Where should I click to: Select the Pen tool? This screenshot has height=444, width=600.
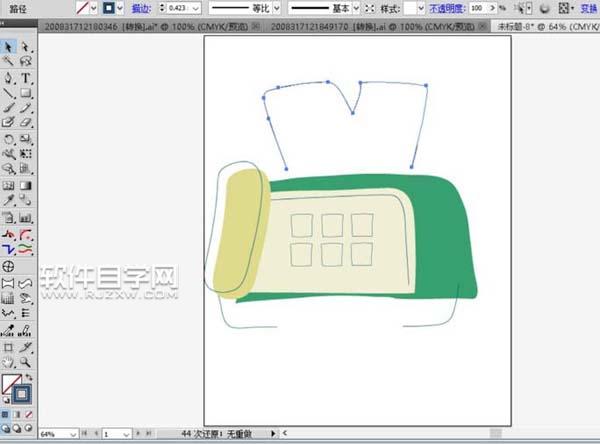coord(9,77)
